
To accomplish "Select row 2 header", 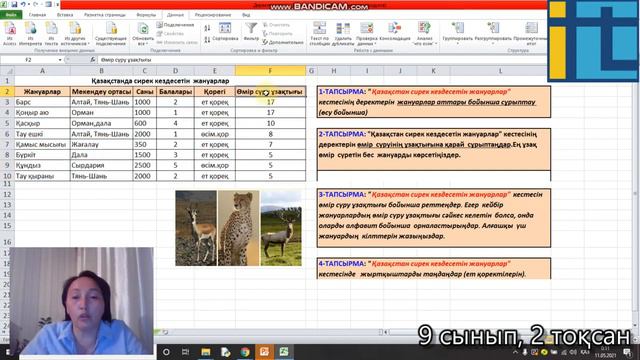I will [7, 91].
